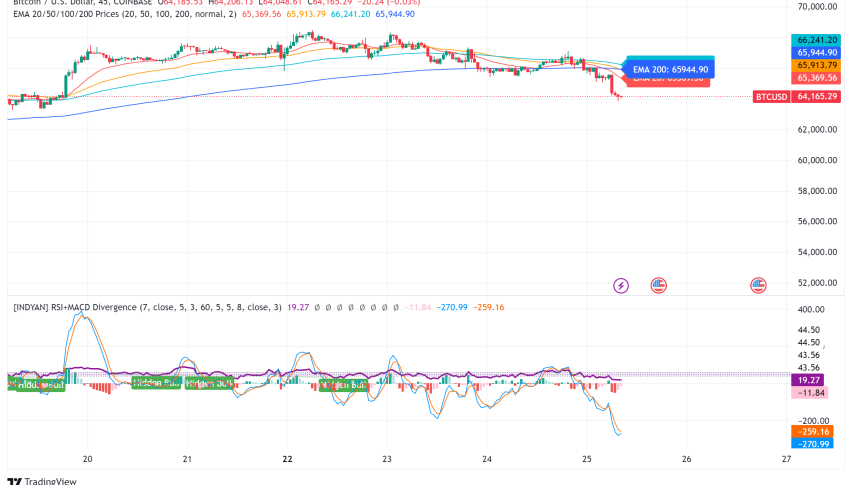Click the pink -11.84 axis label
Screen dimensions: 852x485
point(810,393)
